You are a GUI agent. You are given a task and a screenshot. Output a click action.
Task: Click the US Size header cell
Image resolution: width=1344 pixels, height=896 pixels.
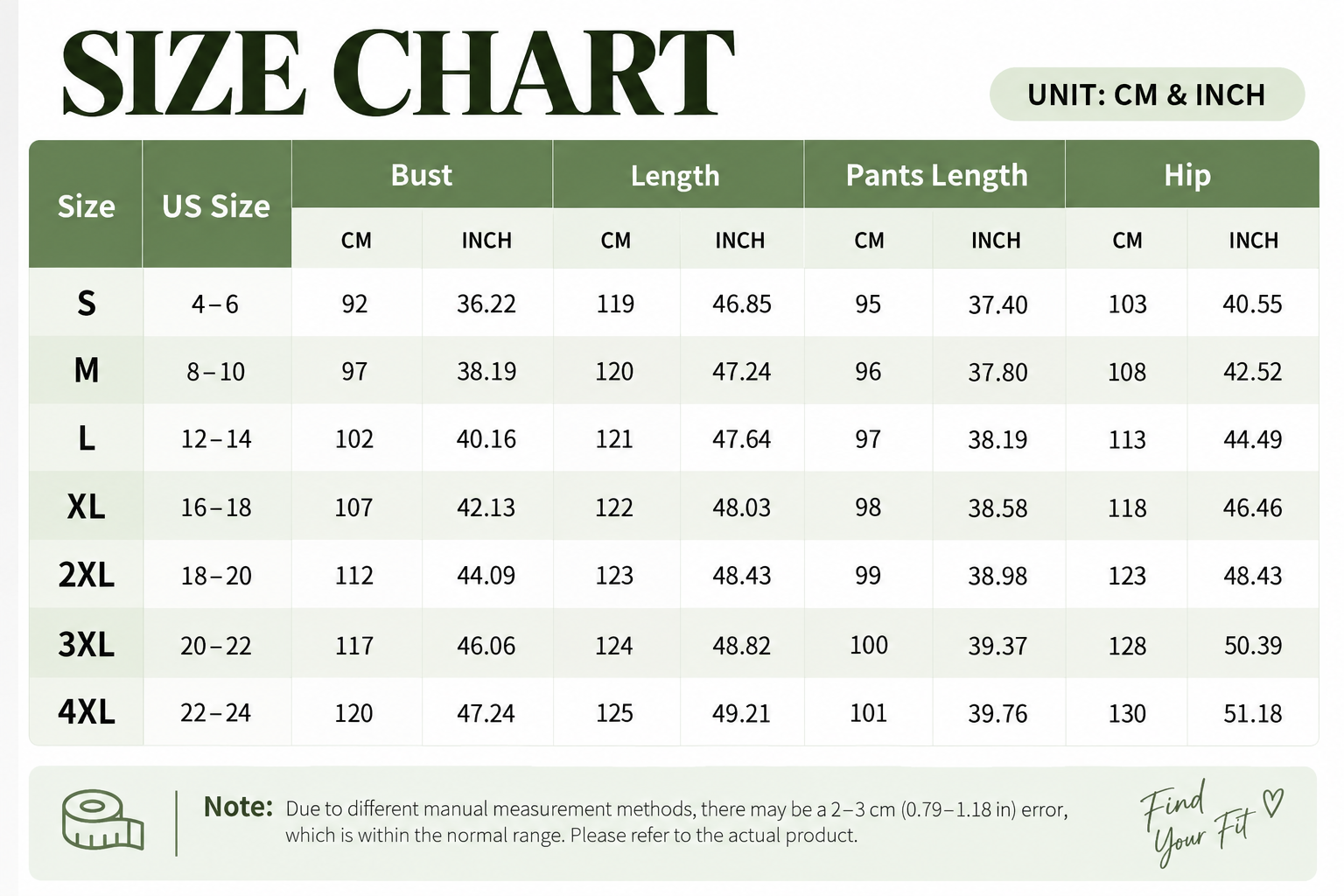216,206
